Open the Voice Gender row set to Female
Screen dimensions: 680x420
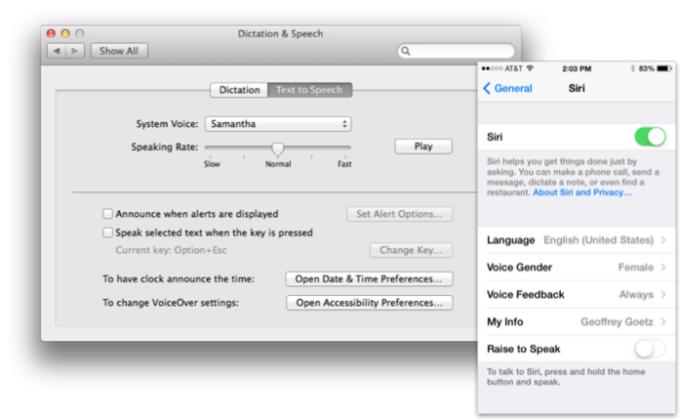pyautogui.click(x=576, y=267)
